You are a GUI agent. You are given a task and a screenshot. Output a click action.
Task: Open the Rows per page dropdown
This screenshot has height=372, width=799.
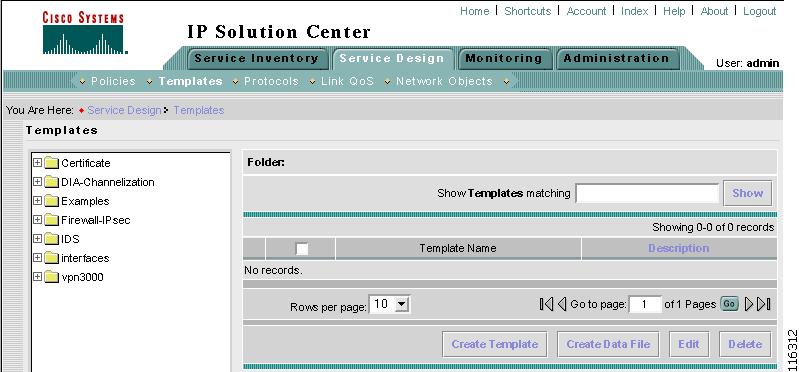389,305
